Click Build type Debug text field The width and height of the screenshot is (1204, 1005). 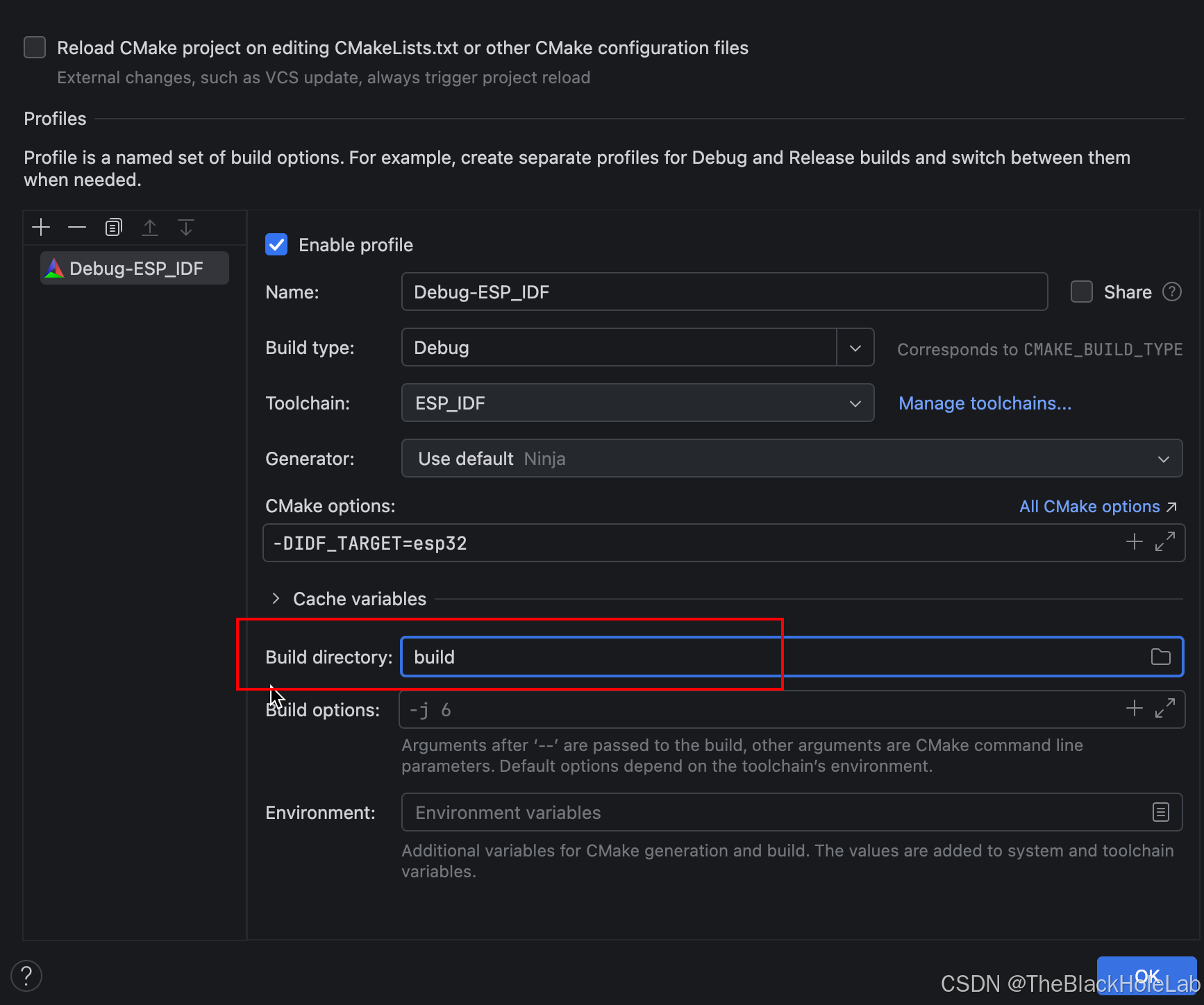tap(619, 348)
